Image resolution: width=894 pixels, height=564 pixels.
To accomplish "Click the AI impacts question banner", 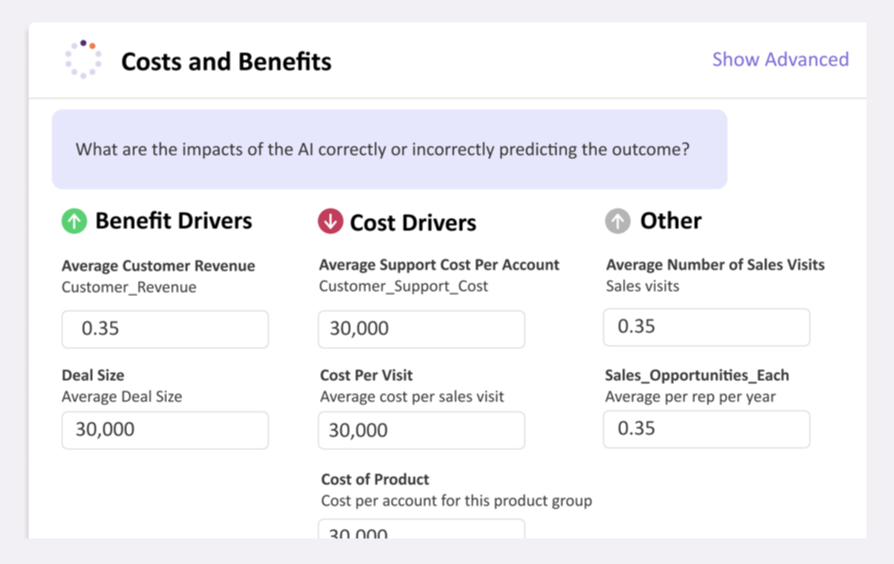I will tap(389, 149).
